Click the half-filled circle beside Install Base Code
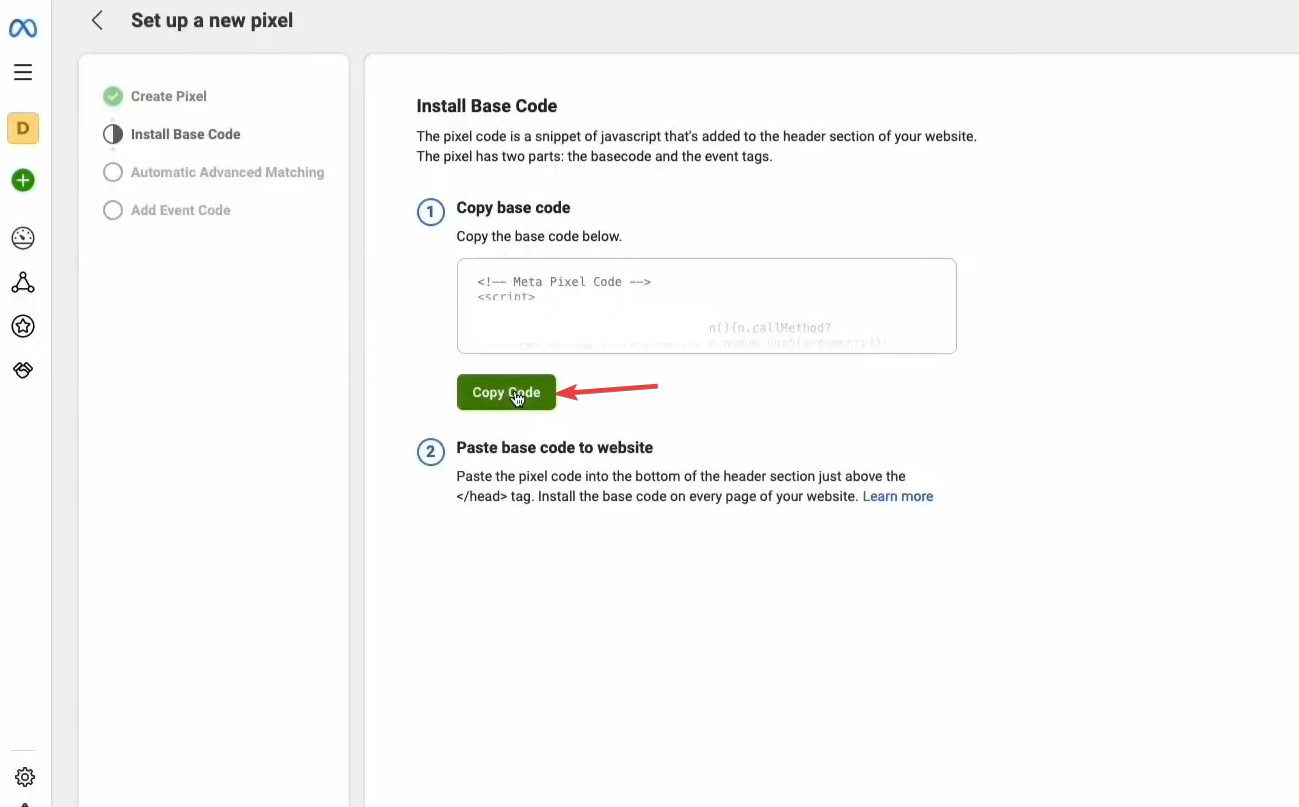Viewport: 1299px width, 807px height. click(113, 134)
